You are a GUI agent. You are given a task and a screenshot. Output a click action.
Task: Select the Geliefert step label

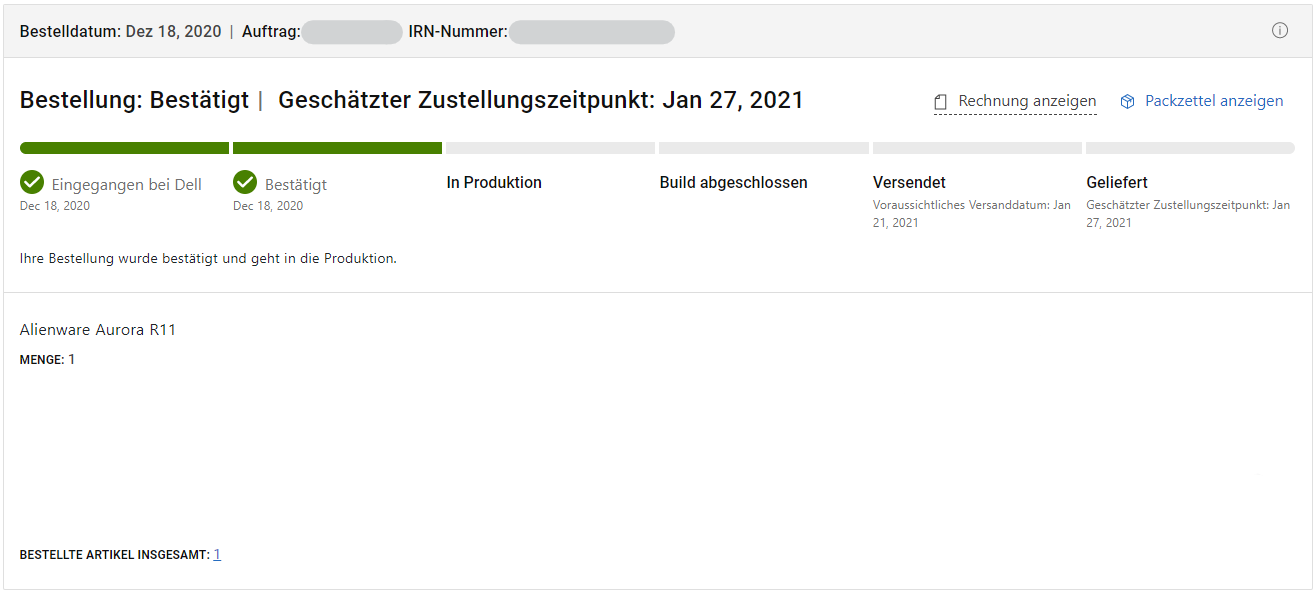click(x=1117, y=183)
